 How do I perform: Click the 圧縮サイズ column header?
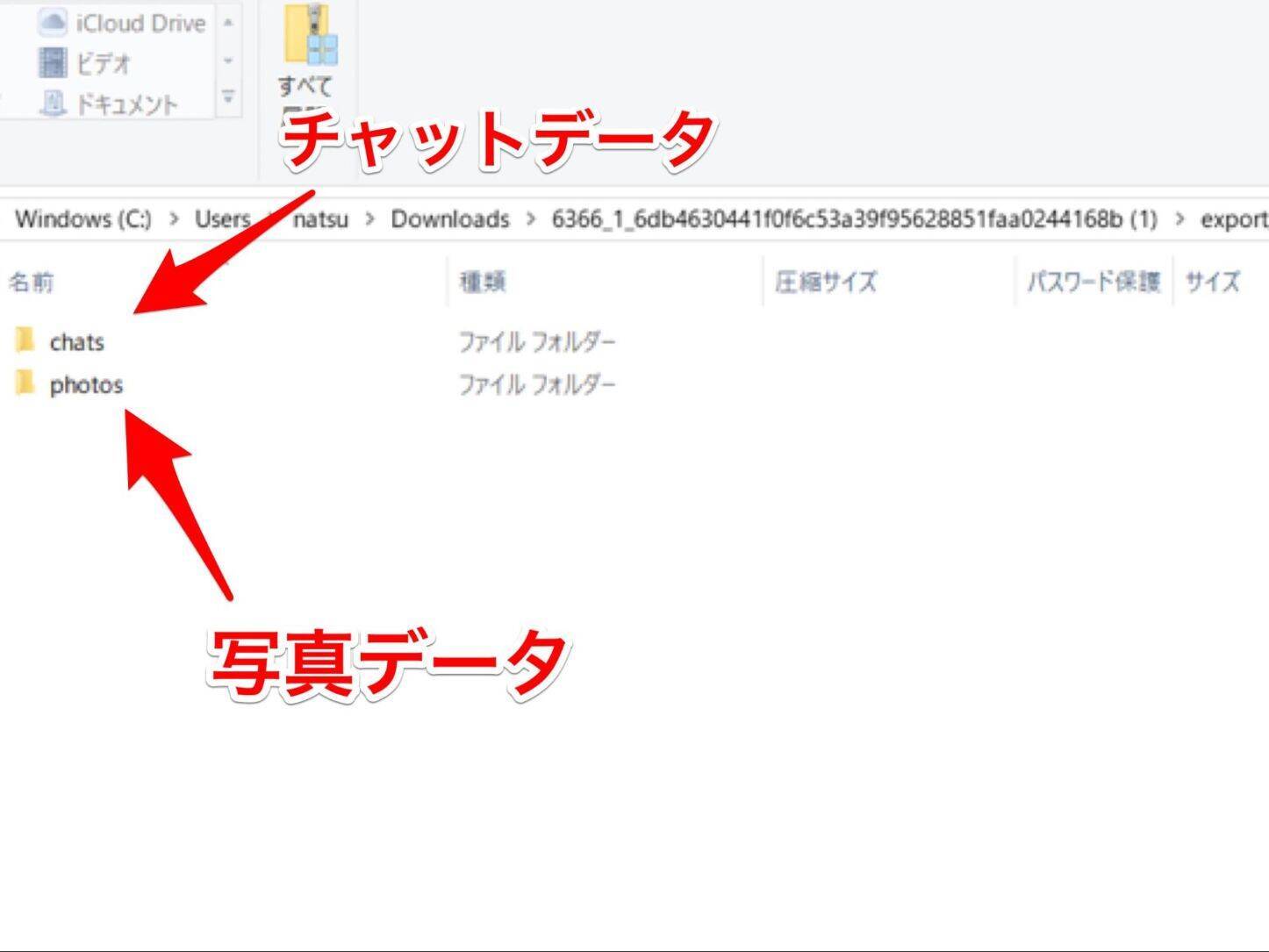click(x=825, y=282)
